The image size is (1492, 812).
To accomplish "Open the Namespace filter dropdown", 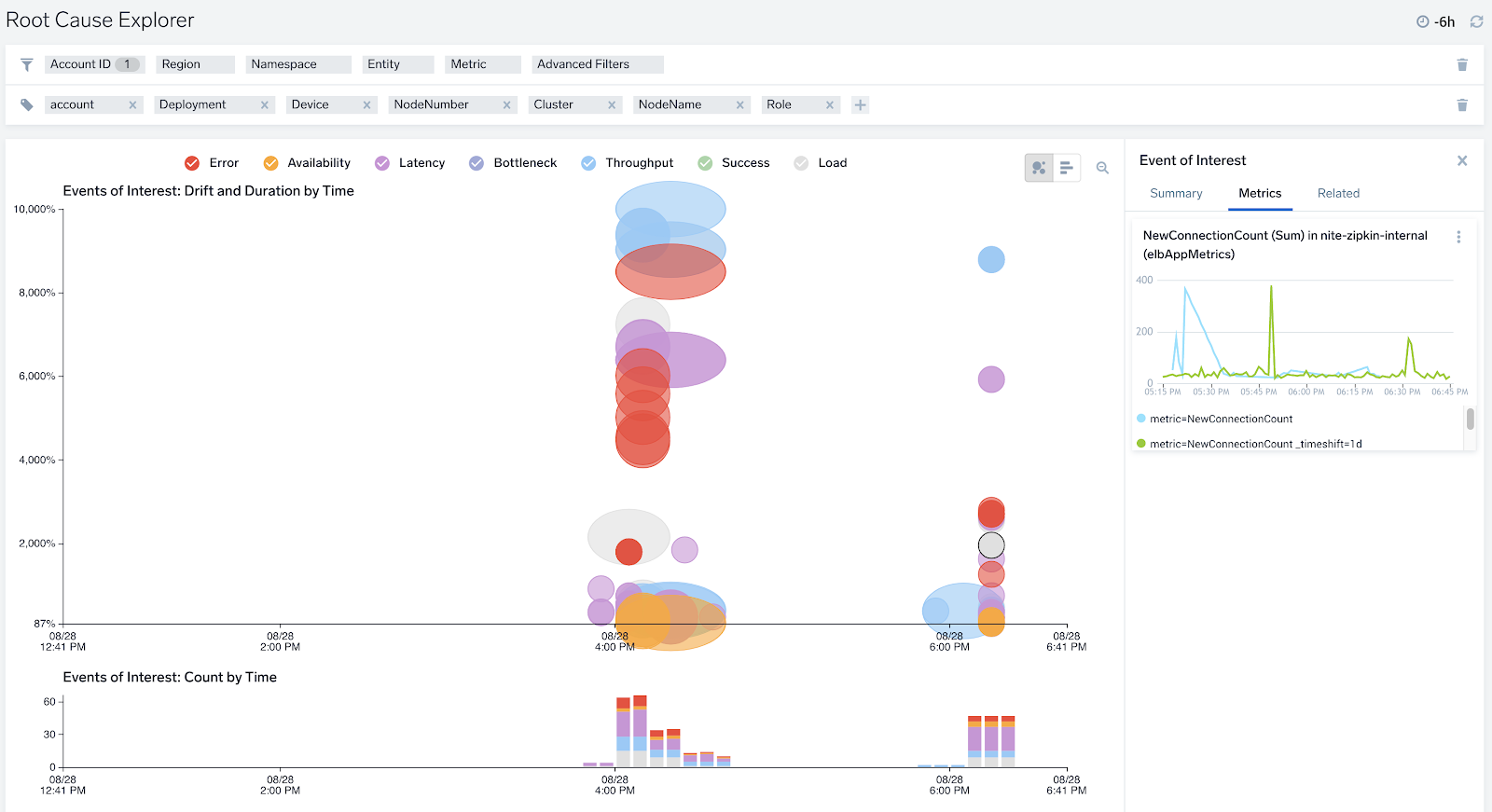I will [297, 64].
